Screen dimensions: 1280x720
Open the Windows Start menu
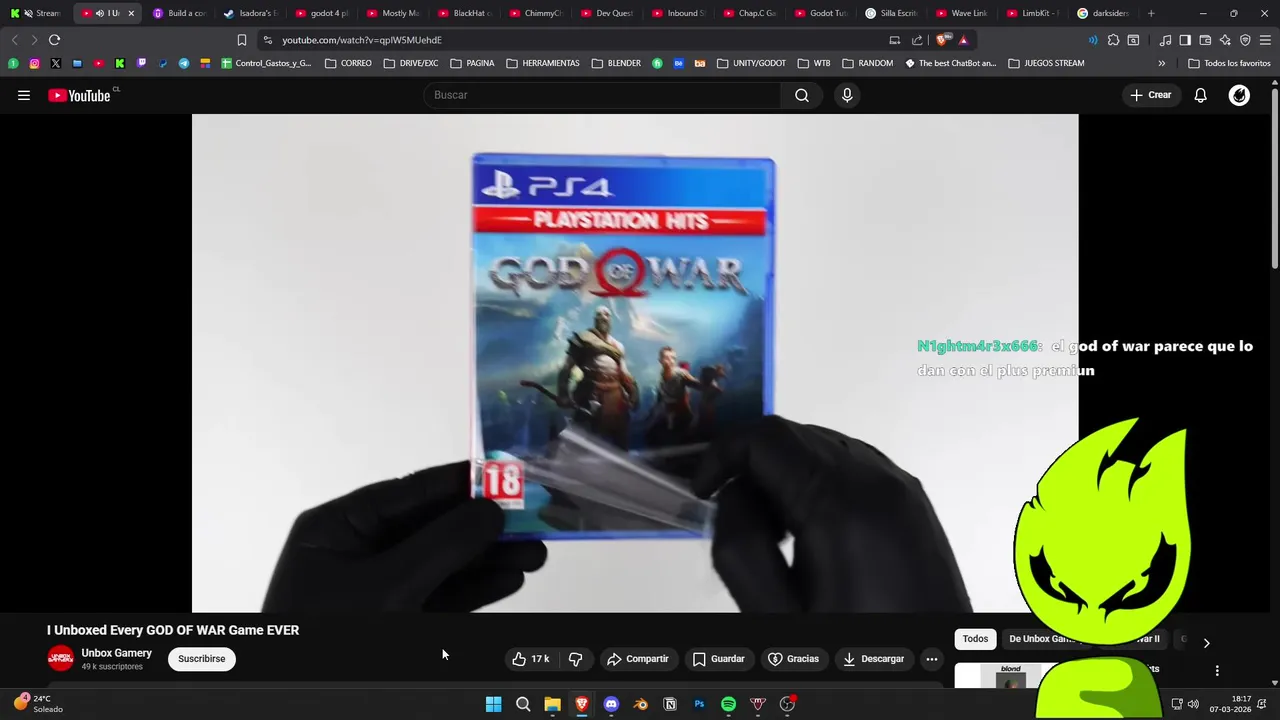coord(493,704)
